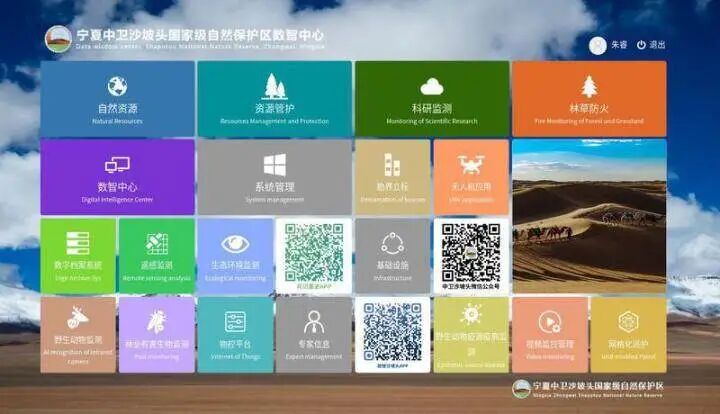
Task: Open the 基础设施 Infrastructure tile
Action: (393, 256)
